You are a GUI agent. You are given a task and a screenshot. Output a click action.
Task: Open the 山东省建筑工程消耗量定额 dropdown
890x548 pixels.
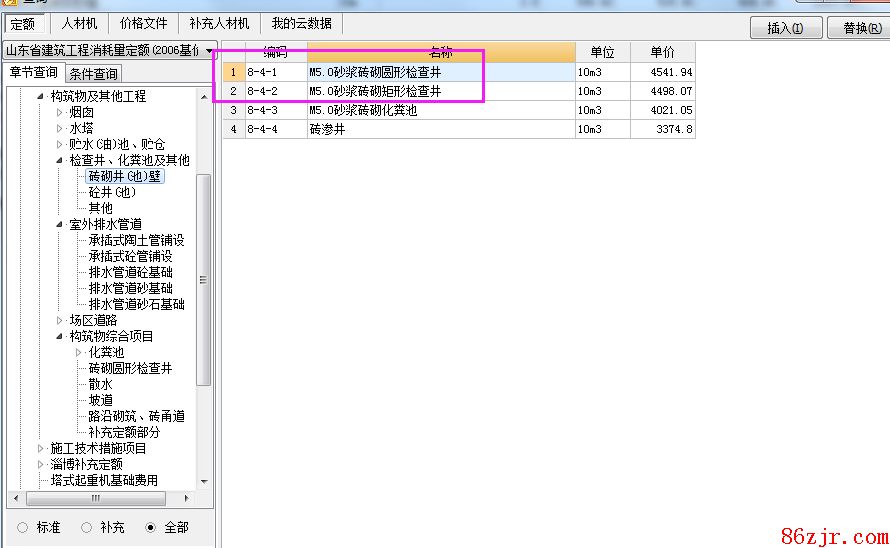coord(210,50)
